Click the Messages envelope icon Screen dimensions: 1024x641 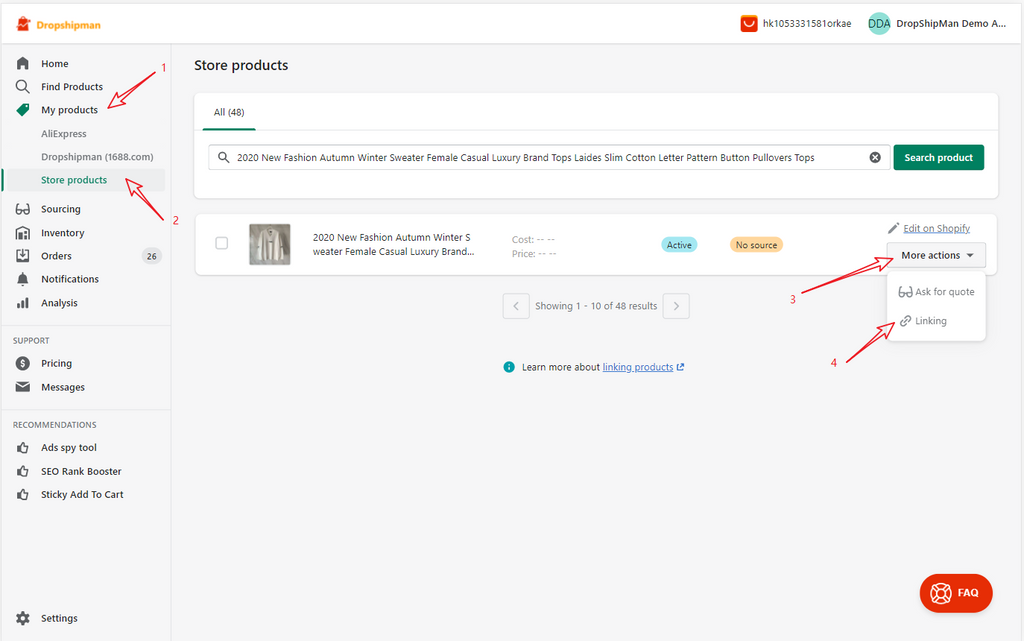point(23,386)
